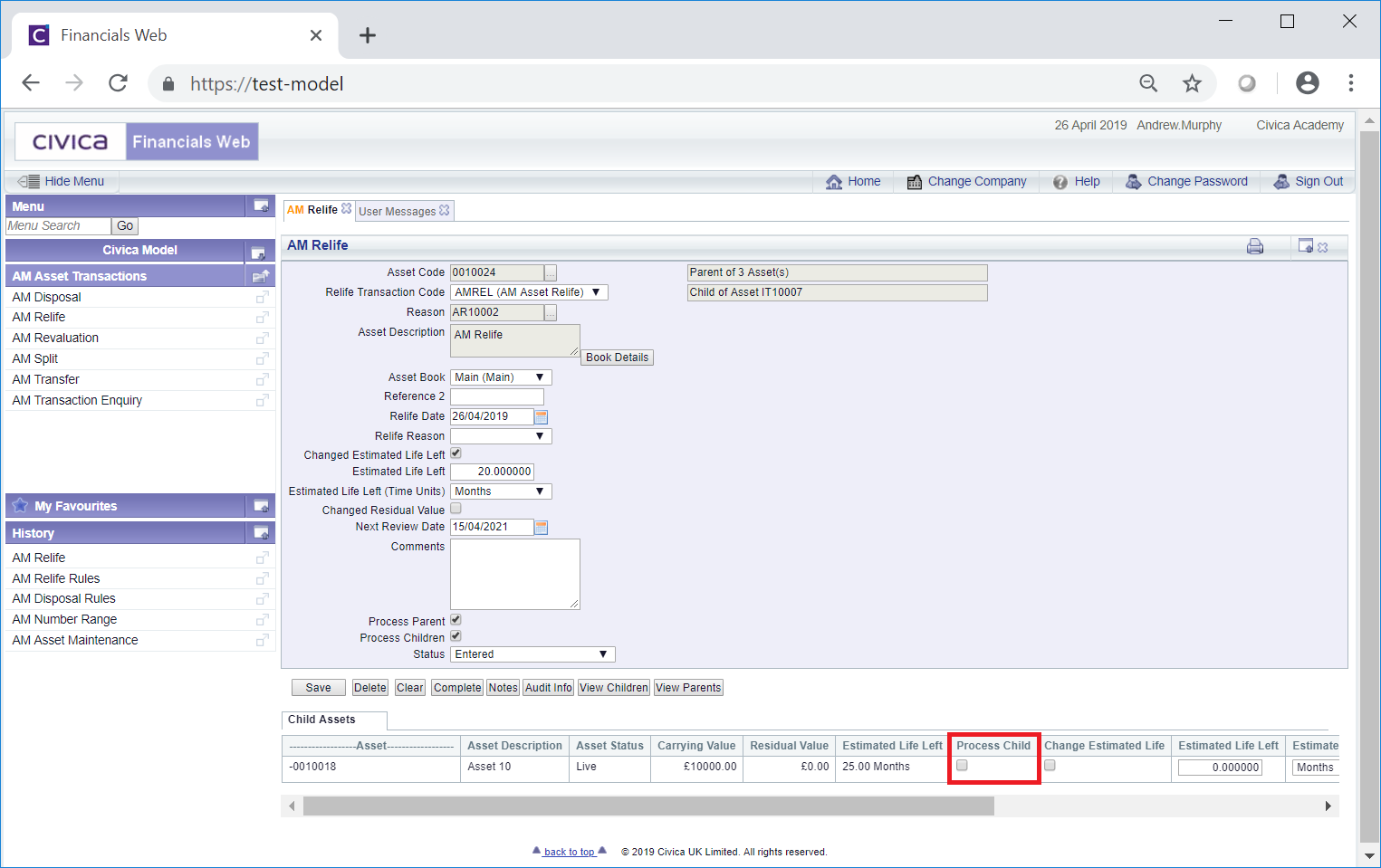Open AM Transfer in new window icon

(x=263, y=379)
